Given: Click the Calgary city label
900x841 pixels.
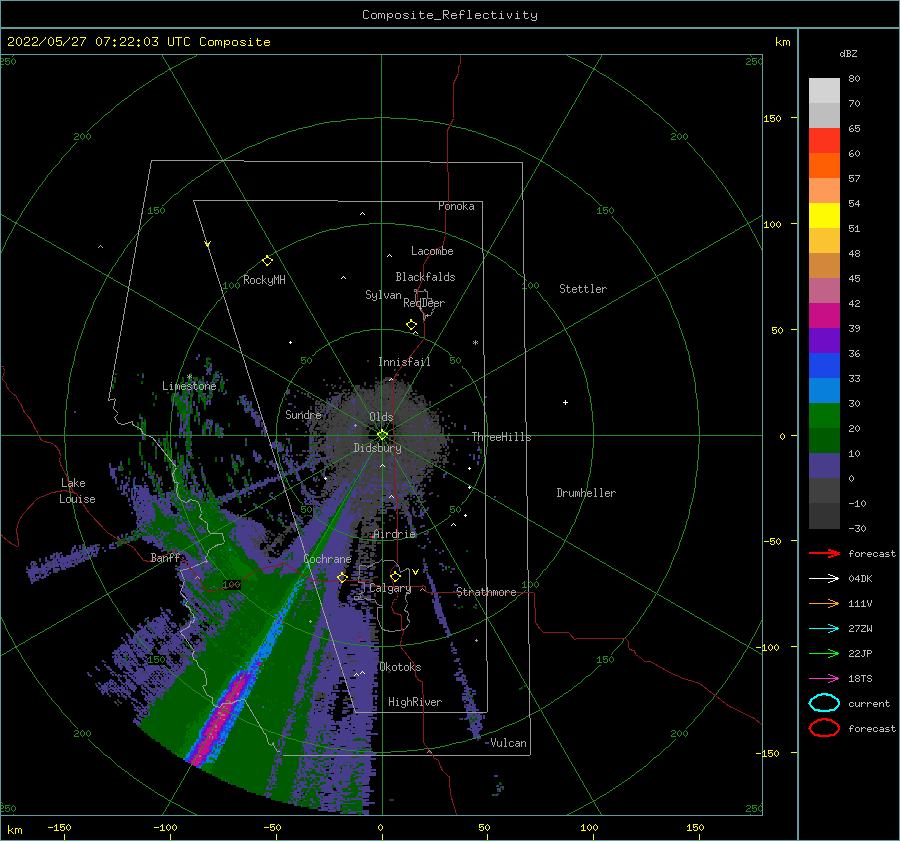Looking at the screenshot, I should 390,588.
